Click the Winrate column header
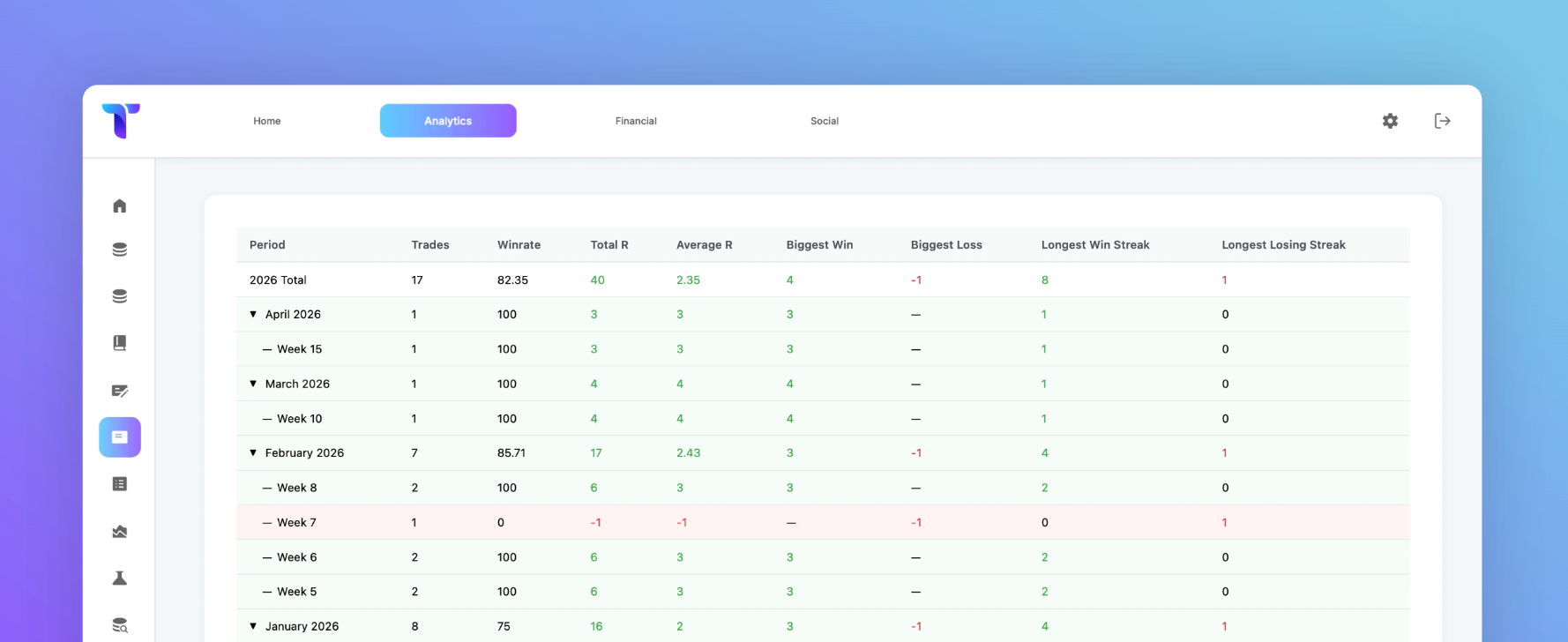Image resolution: width=1568 pixels, height=642 pixels. 519,245
